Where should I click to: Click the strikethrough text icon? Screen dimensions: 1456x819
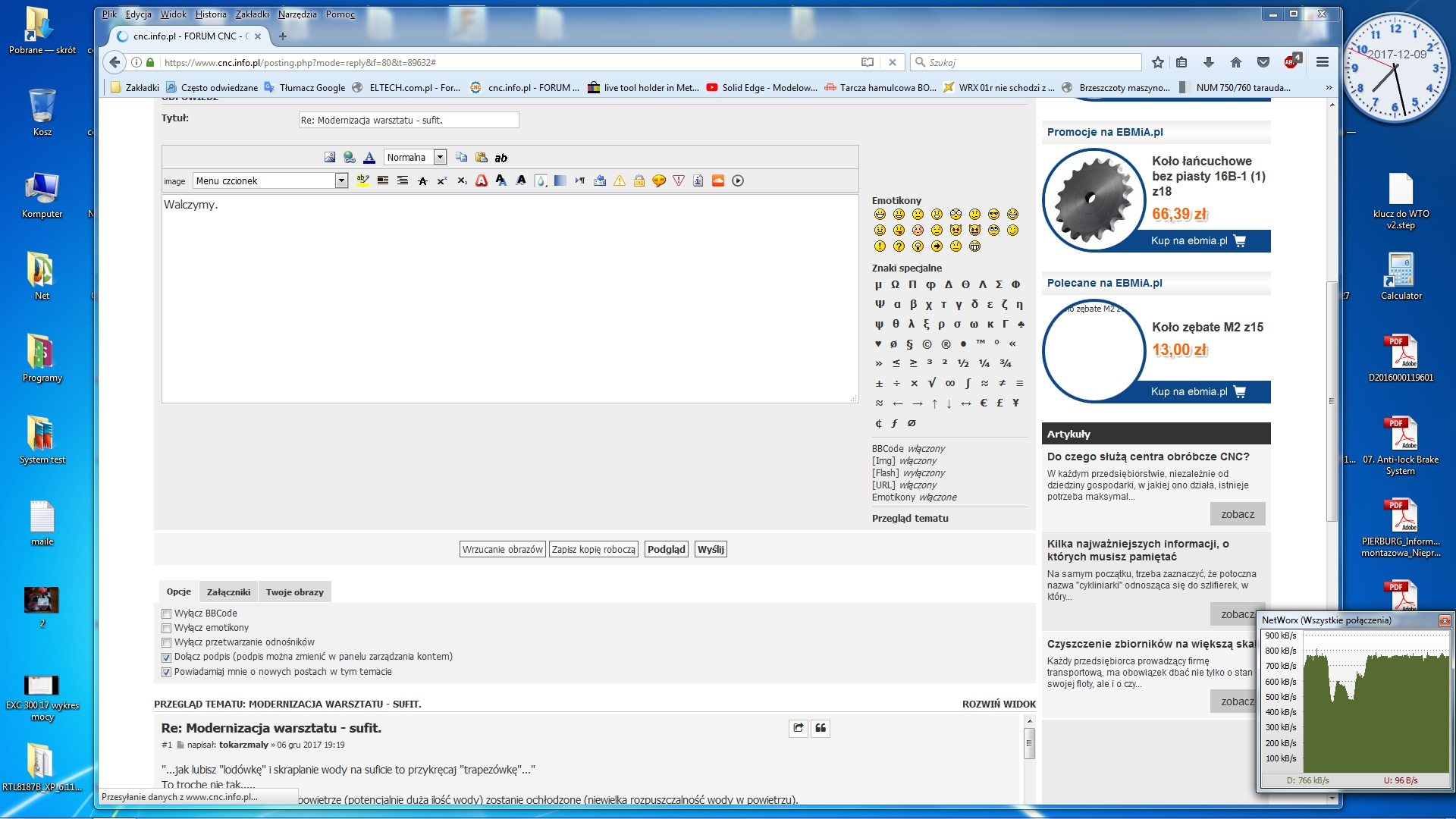click(422, 180)
